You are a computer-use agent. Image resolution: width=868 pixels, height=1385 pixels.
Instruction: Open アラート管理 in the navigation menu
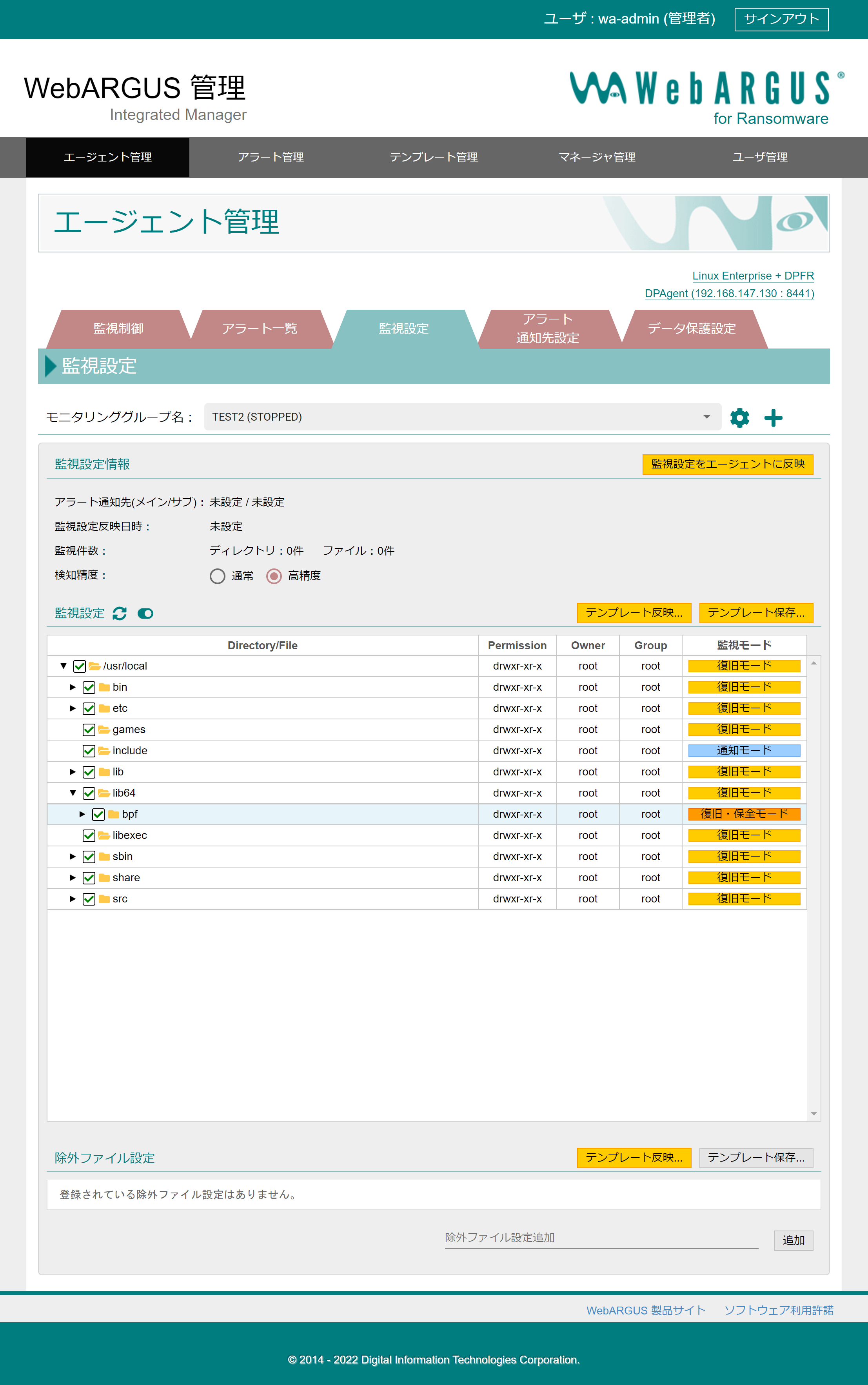pos(271,157)
